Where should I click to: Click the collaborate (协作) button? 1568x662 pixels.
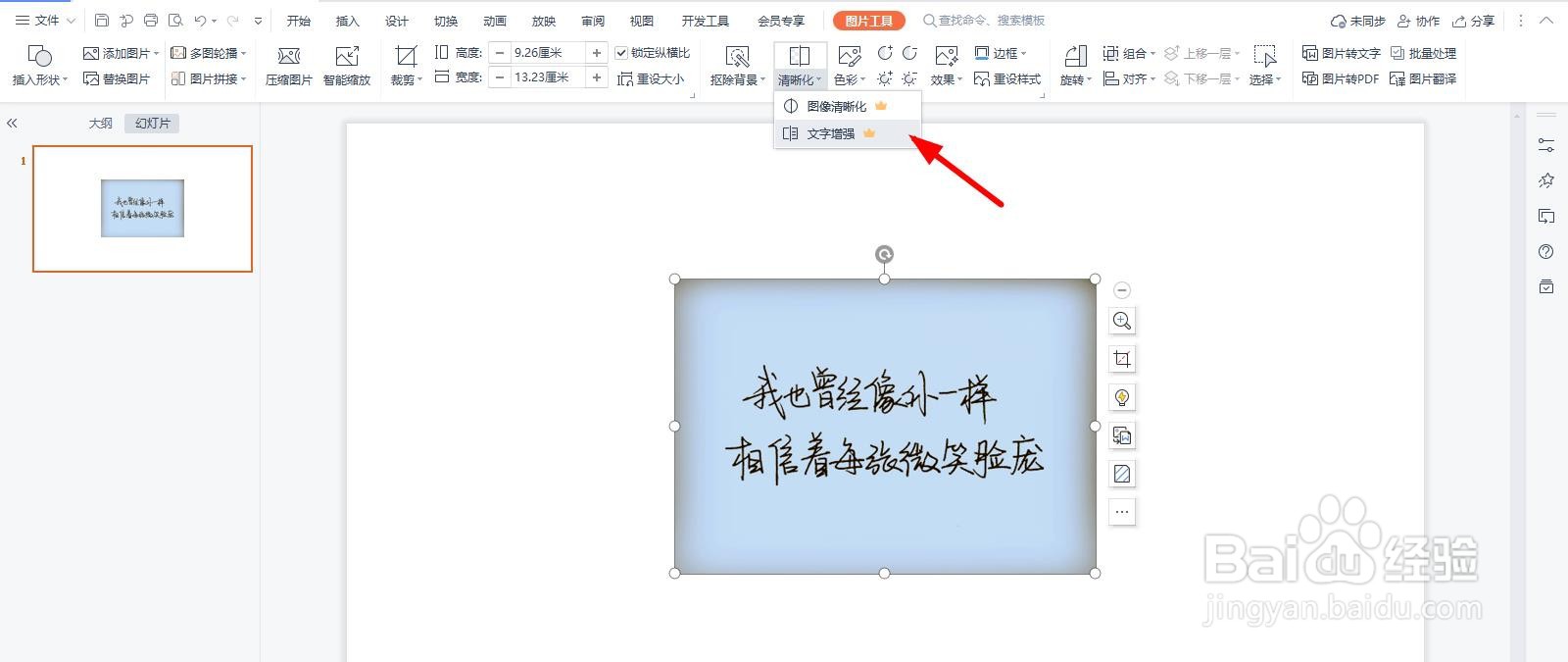(x=1419, y=21)
